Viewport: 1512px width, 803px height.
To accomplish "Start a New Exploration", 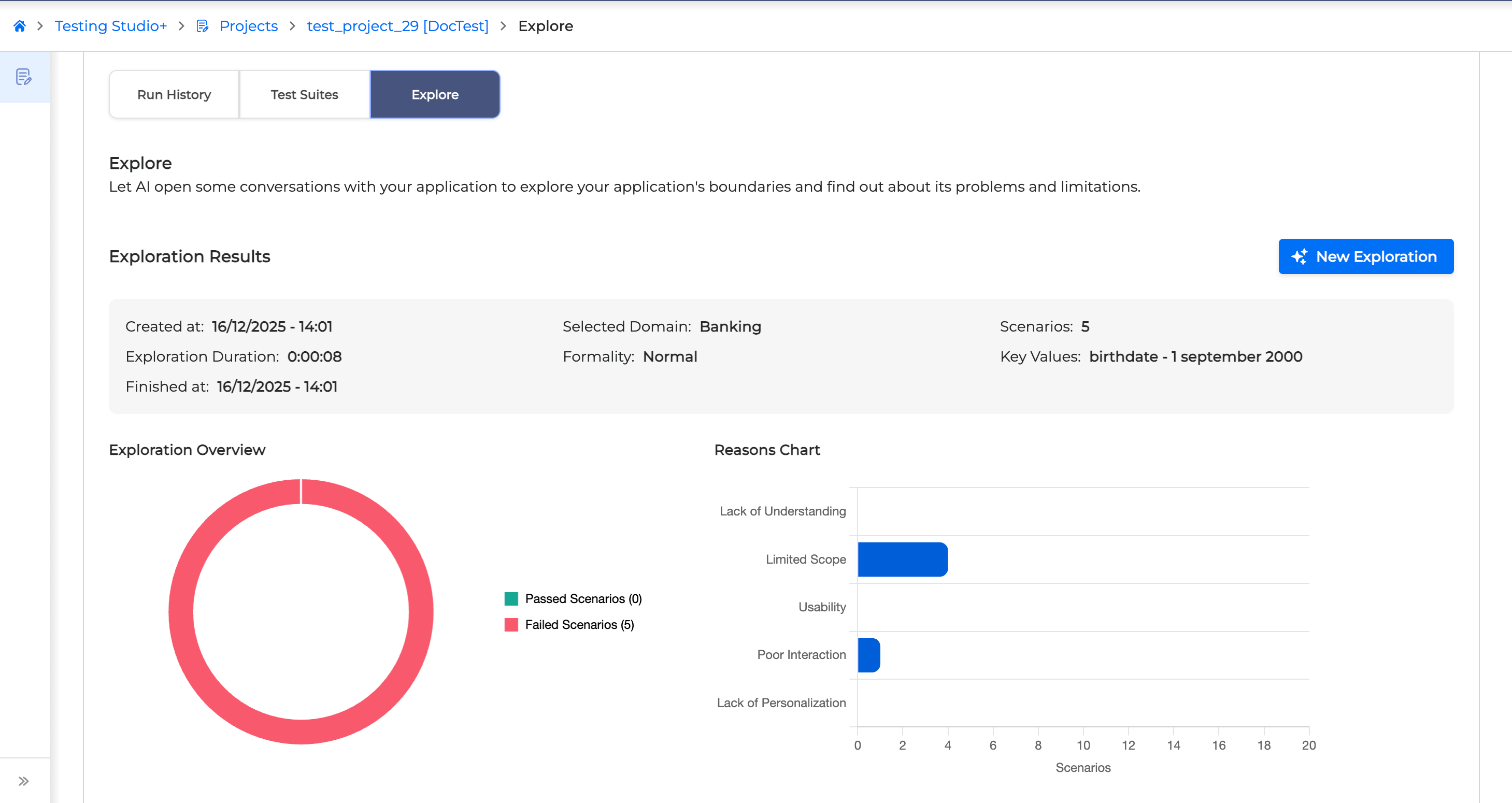I will point(1365,256).
